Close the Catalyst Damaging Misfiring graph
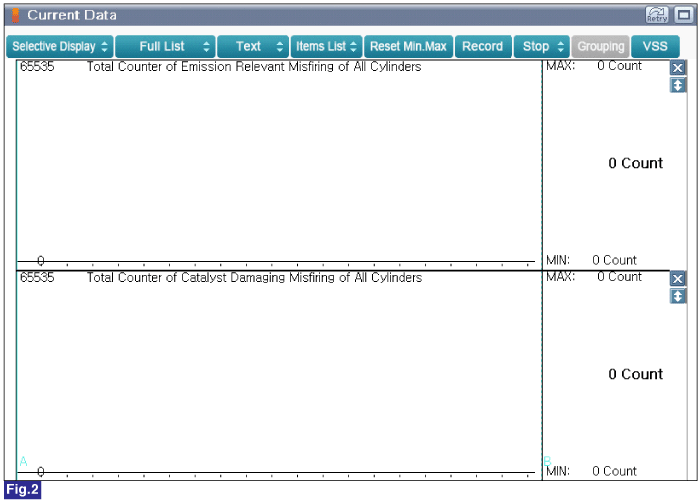The image size is (700, 502). pyautogui.click(x=678, y=279)
